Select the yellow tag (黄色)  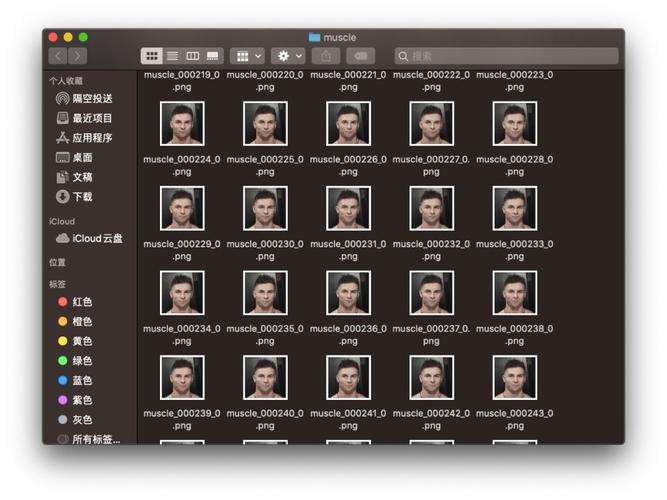pyautogui.click(x=75, y=341)
